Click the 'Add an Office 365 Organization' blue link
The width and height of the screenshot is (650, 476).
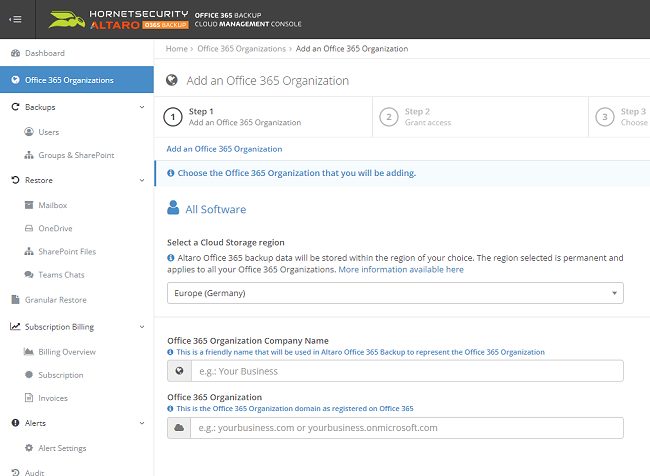click(224, 149)
